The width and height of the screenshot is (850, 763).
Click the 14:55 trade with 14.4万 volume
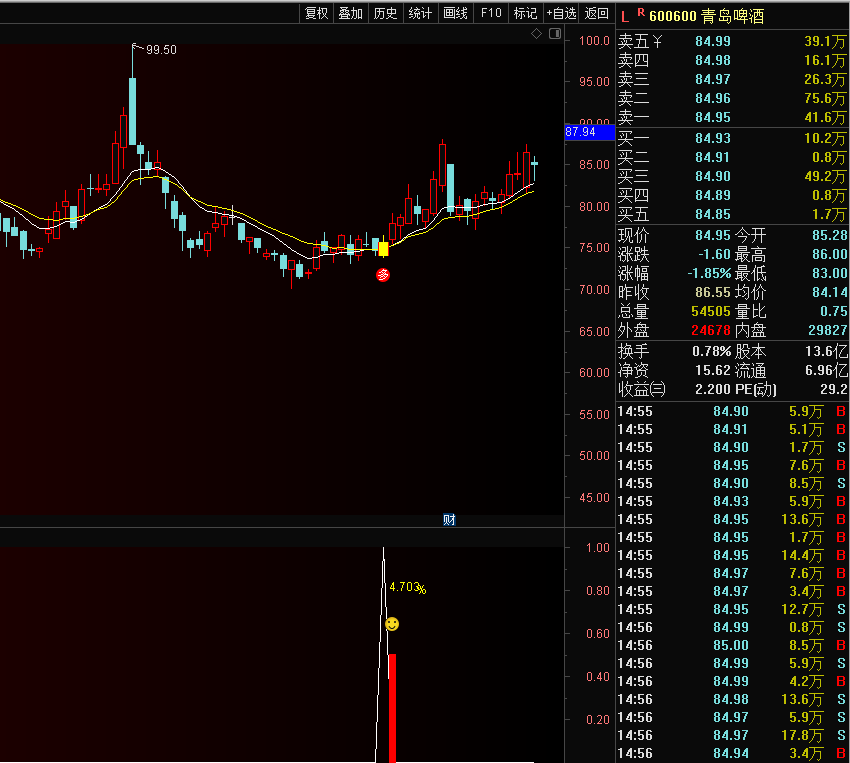coord(732,555)
